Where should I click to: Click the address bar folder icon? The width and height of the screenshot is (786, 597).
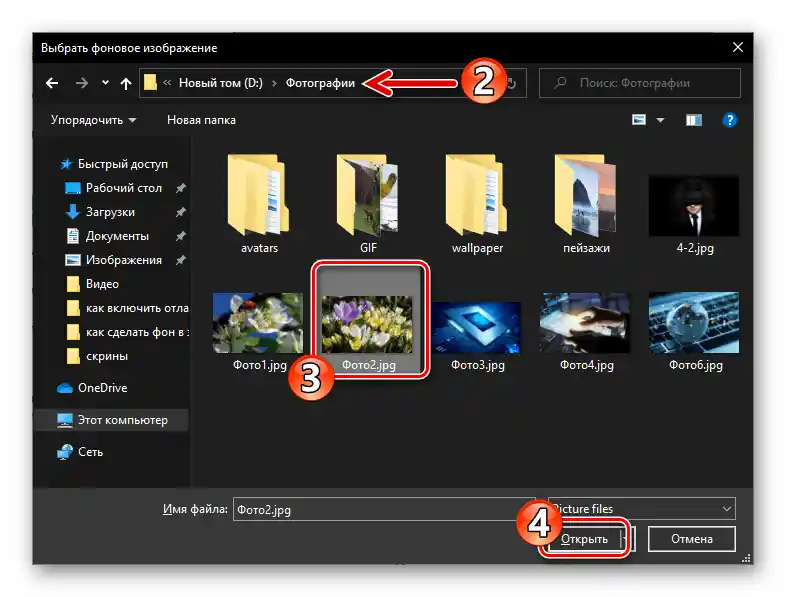click(150, 83)
